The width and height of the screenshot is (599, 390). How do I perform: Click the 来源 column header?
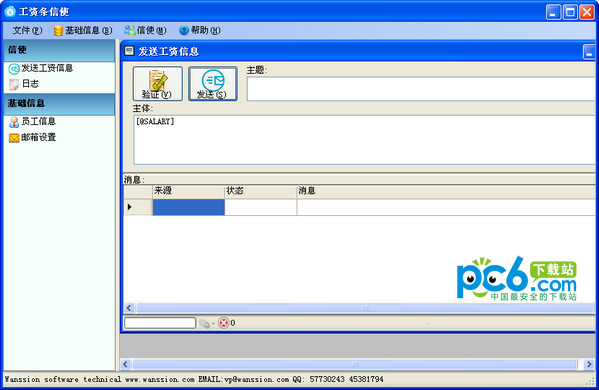(x=188, y=191)
